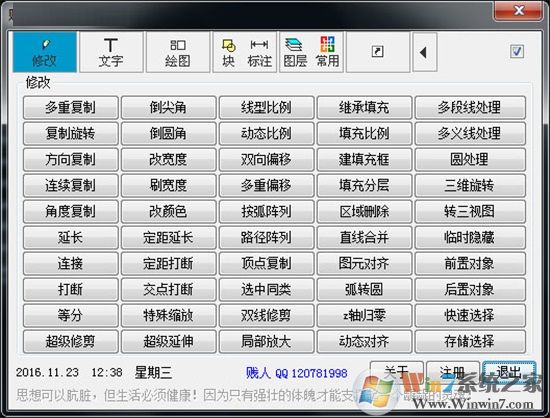The width and height of the screenshot is (550, 418).
Task: Click 顶点复制 button
Action: [x=266, y=263]
